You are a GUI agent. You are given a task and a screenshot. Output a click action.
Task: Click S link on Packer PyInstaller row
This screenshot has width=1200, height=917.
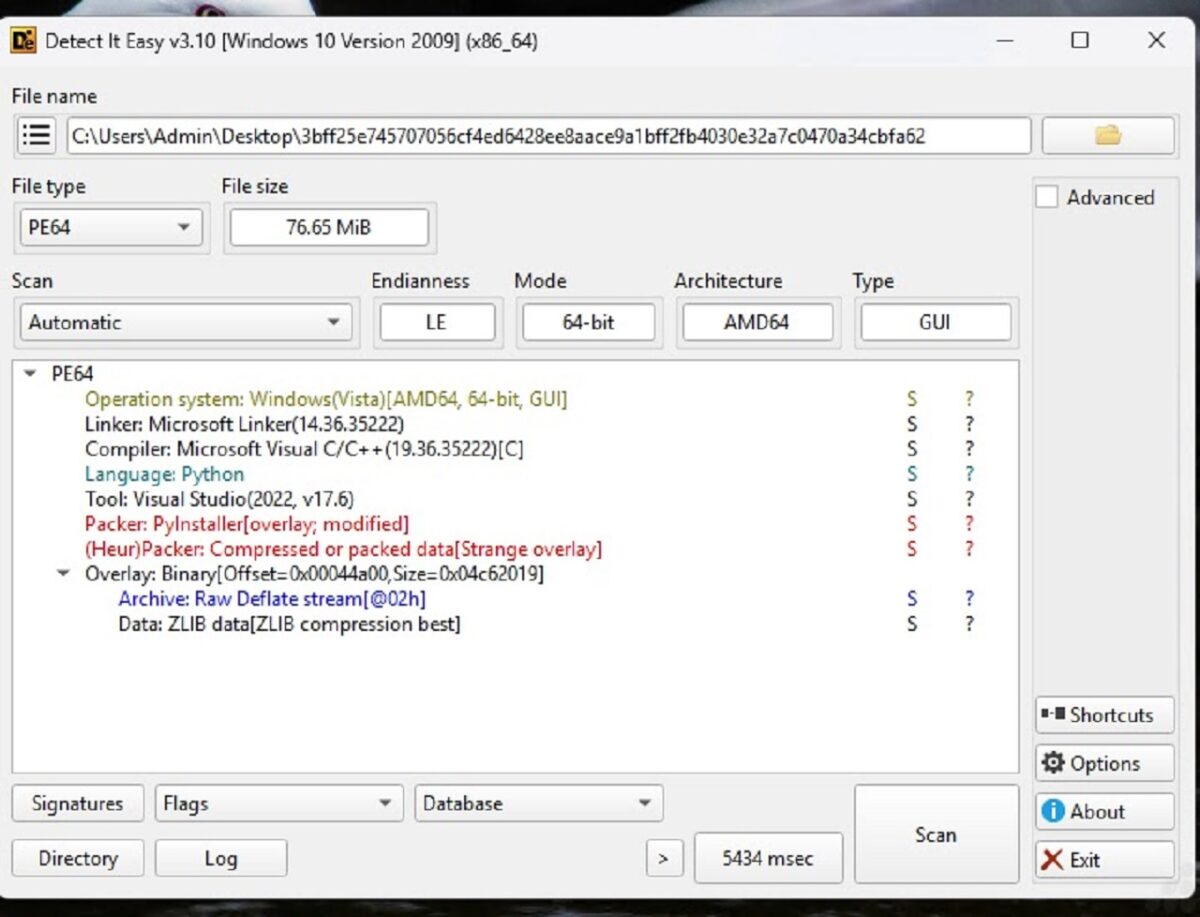click(x=912, y=524)
